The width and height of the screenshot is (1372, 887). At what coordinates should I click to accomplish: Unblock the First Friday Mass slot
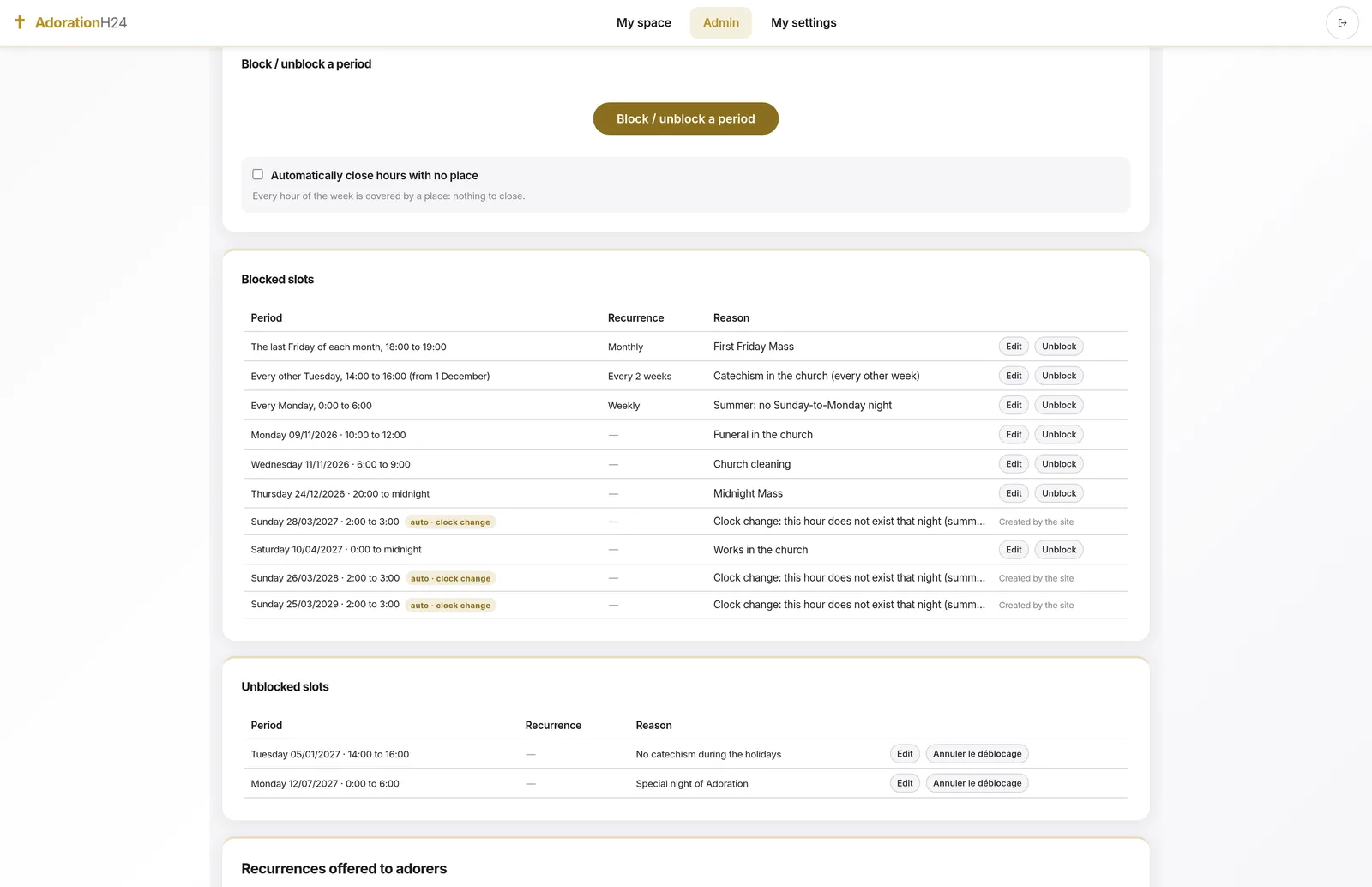click(1059, 347)
